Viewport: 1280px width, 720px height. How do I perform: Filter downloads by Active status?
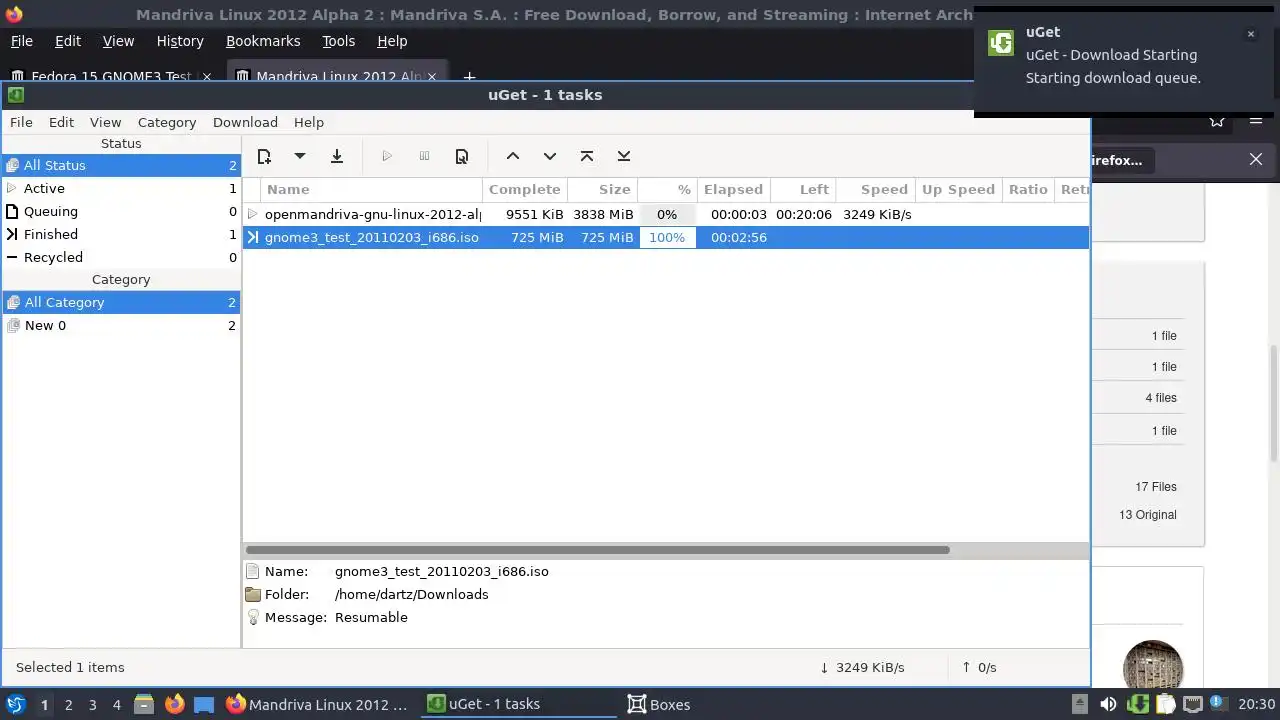pyautogui.click(x=121, y=188)
